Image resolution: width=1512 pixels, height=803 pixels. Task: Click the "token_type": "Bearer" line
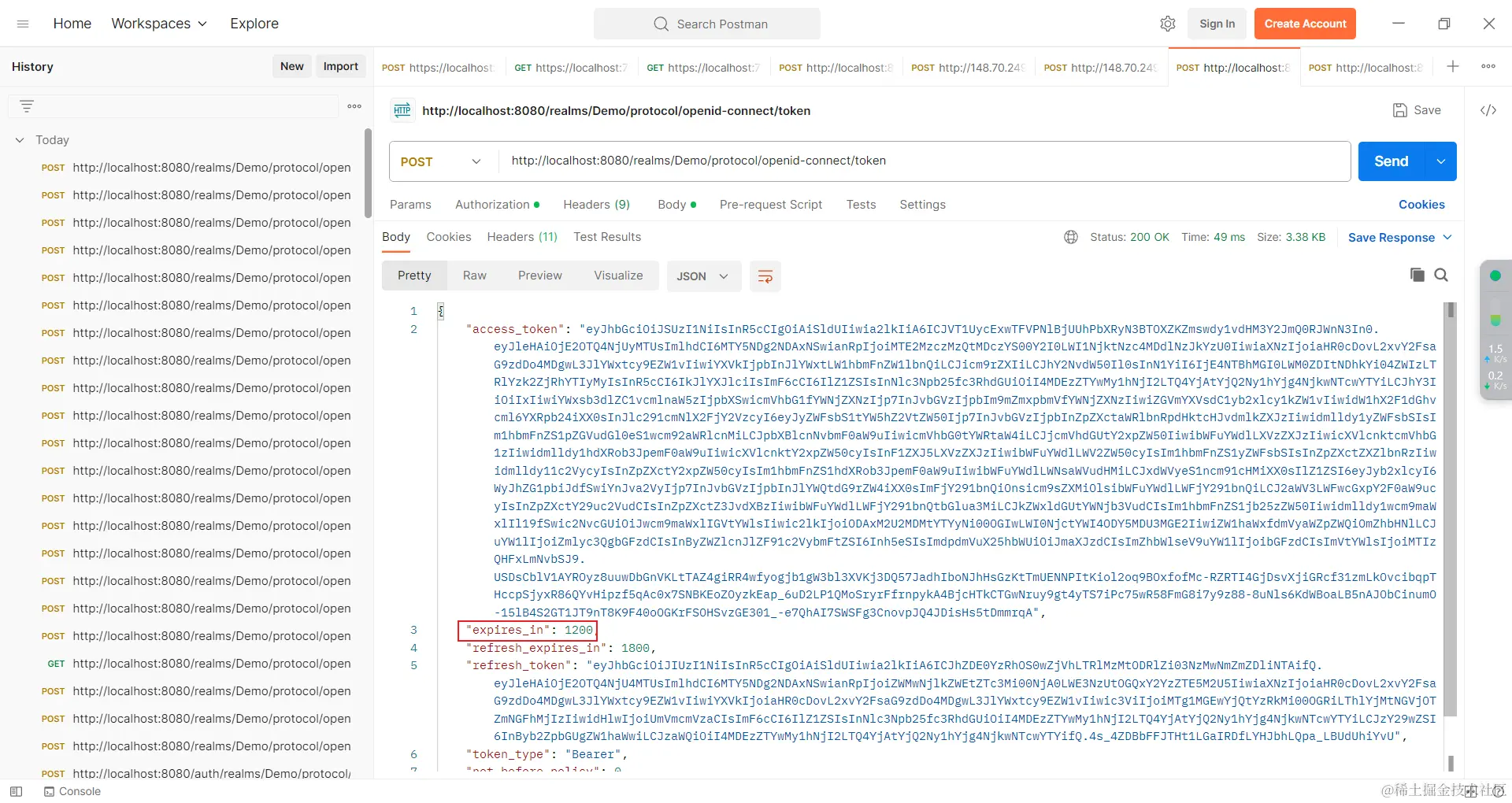(546, 754)
